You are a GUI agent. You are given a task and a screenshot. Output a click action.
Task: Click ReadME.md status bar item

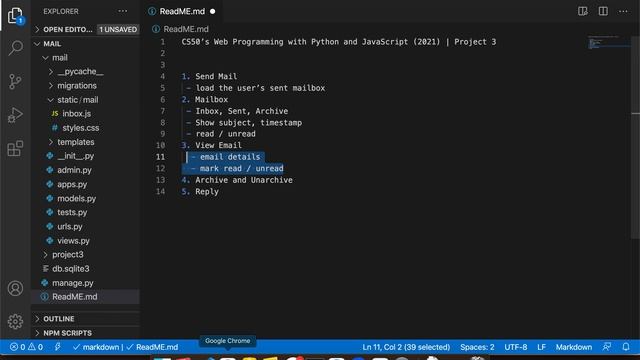[153, 347]
